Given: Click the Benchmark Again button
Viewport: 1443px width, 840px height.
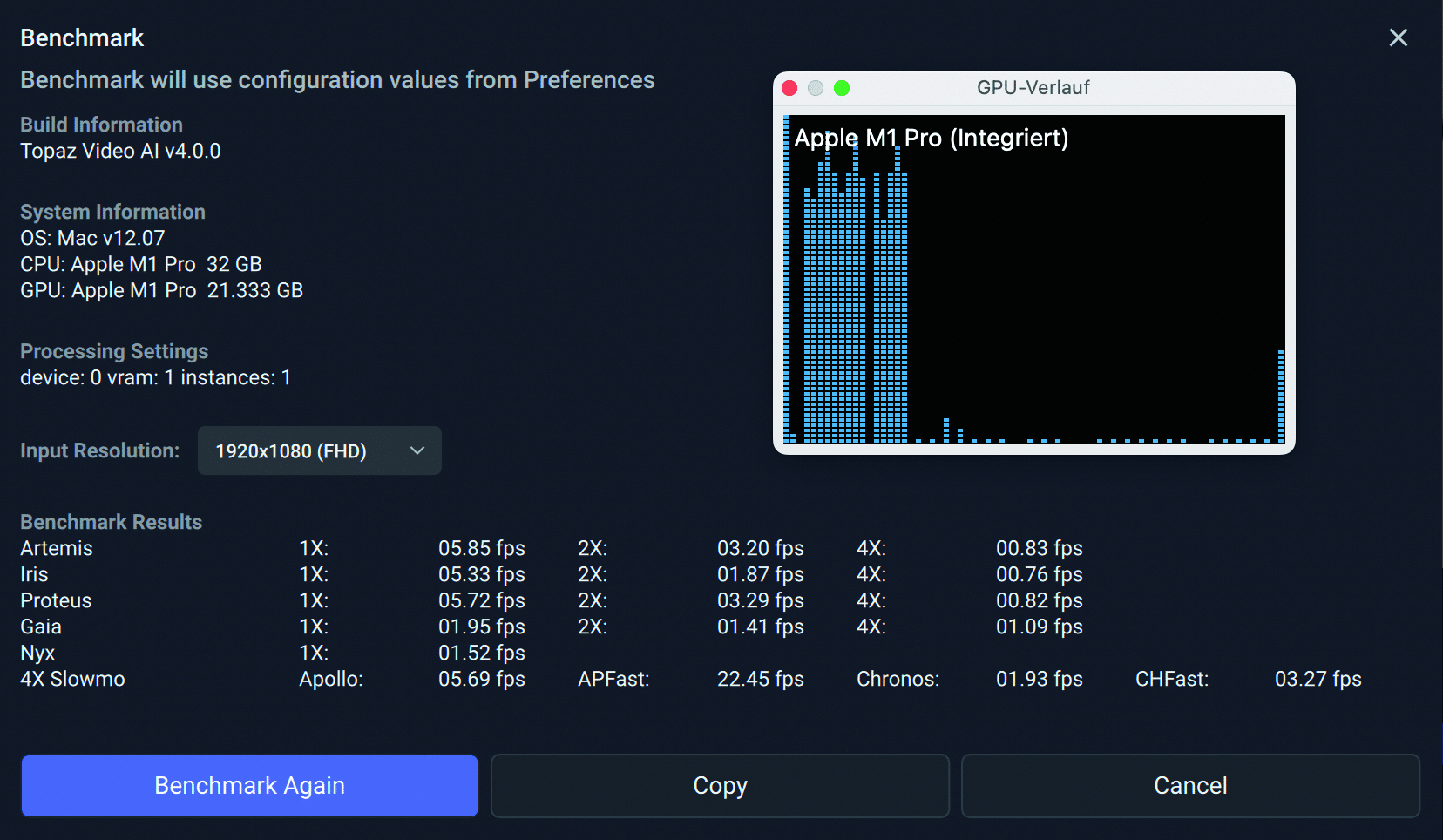Looking at the screenshot, I should coord(249,785).
